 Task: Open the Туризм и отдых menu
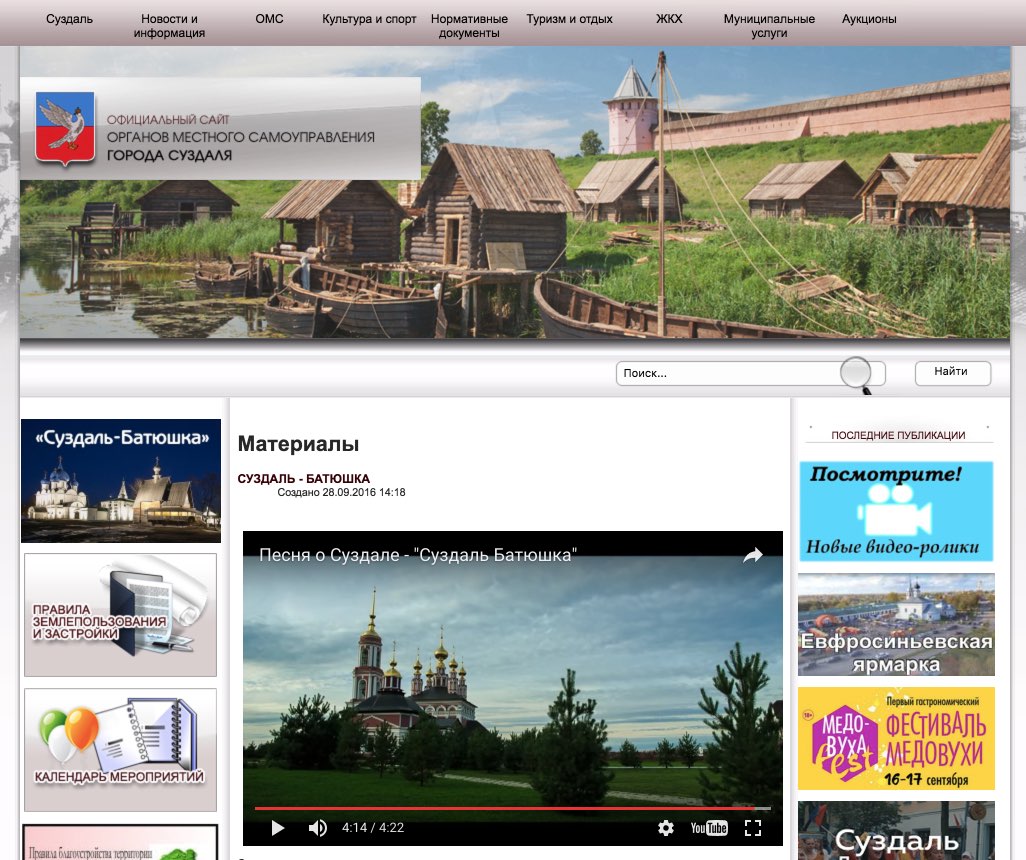point(569,19)
